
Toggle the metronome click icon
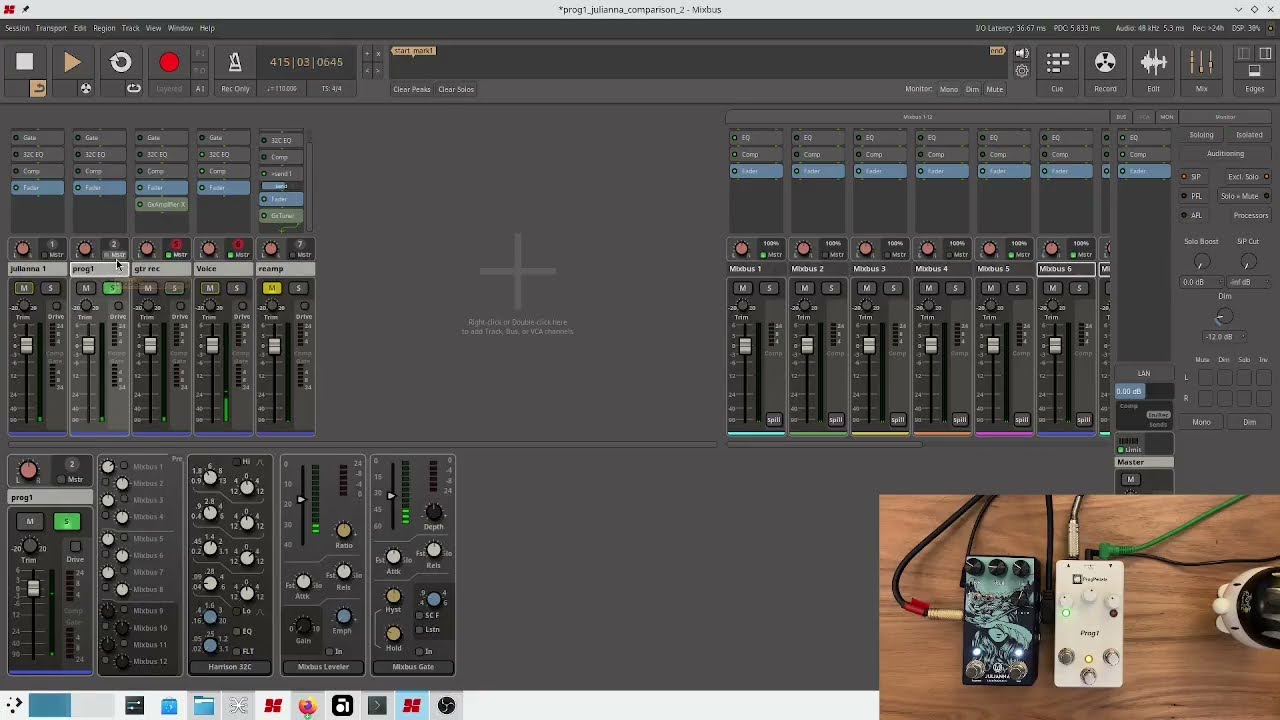pos(235,63)
